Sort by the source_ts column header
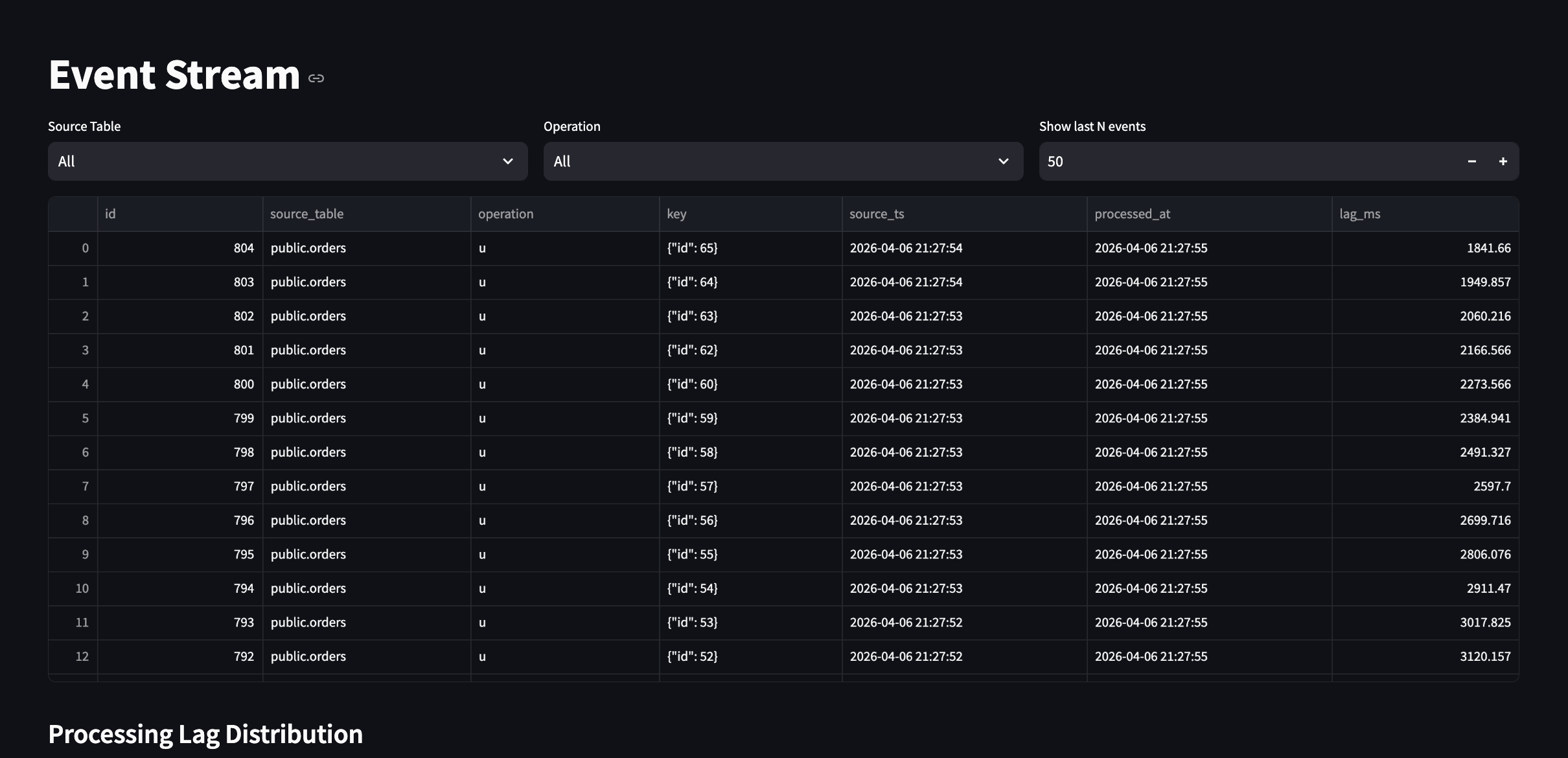Image resolution: width=1568 pixels, height=758 pixels. click(x=964, y=214)
